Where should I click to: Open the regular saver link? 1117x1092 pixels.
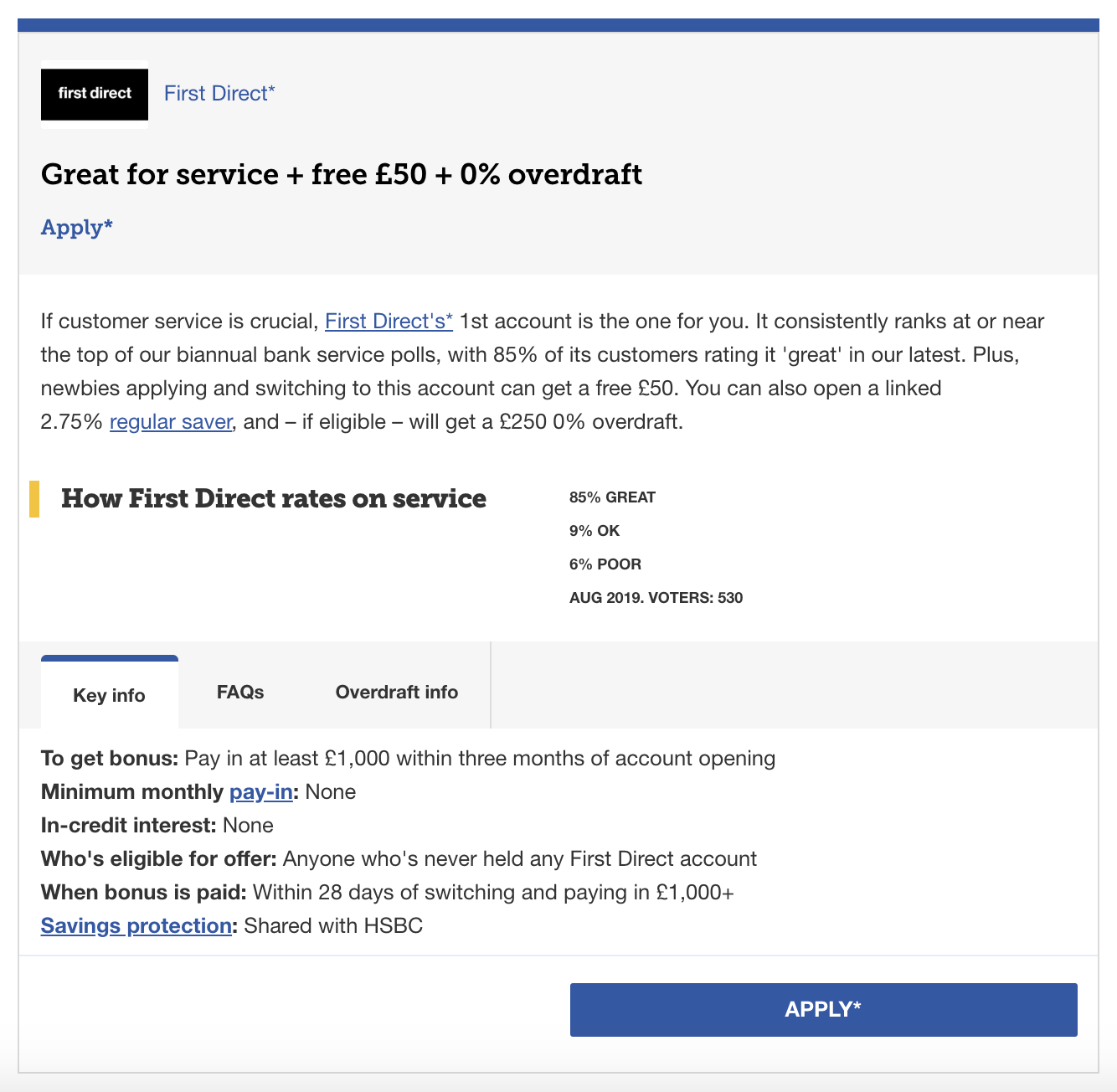coord(170,421)
